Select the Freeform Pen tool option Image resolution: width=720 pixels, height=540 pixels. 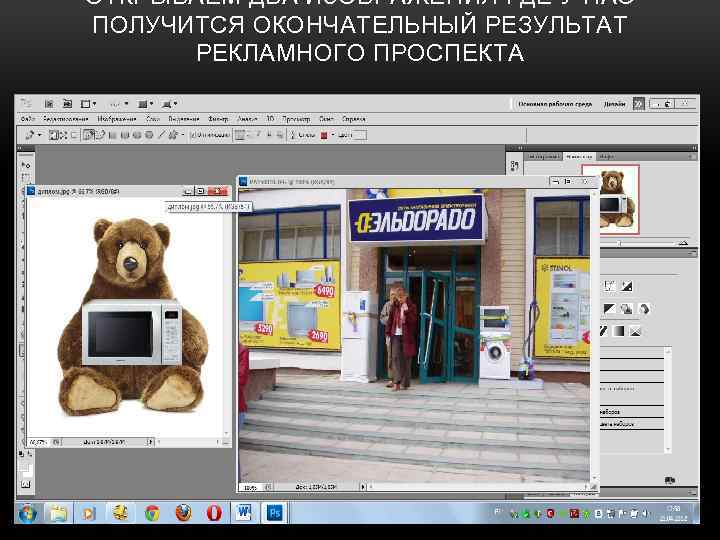click(100, 135)
